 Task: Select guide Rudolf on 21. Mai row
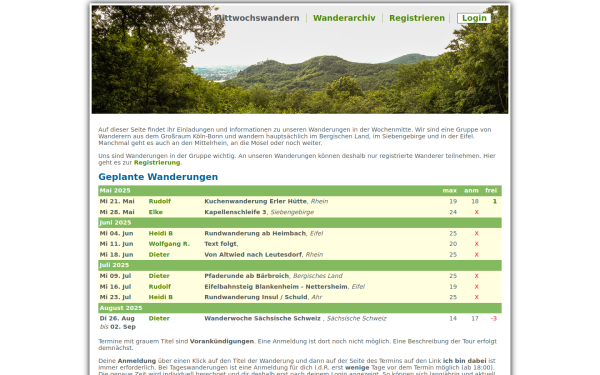tap(160, 201)
